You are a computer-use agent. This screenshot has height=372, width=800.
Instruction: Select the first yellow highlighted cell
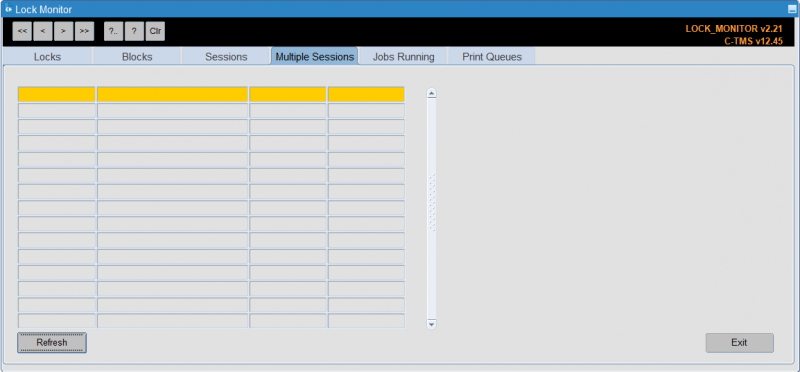coord(57,94)
